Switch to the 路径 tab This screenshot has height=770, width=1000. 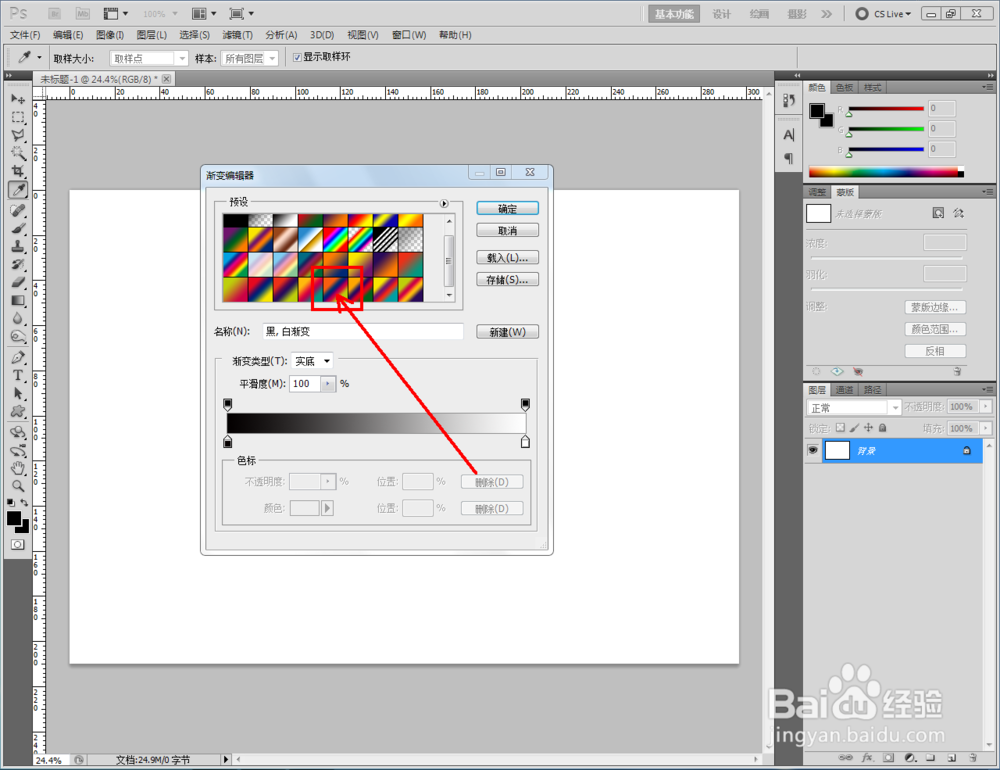[x=872, y=390]
